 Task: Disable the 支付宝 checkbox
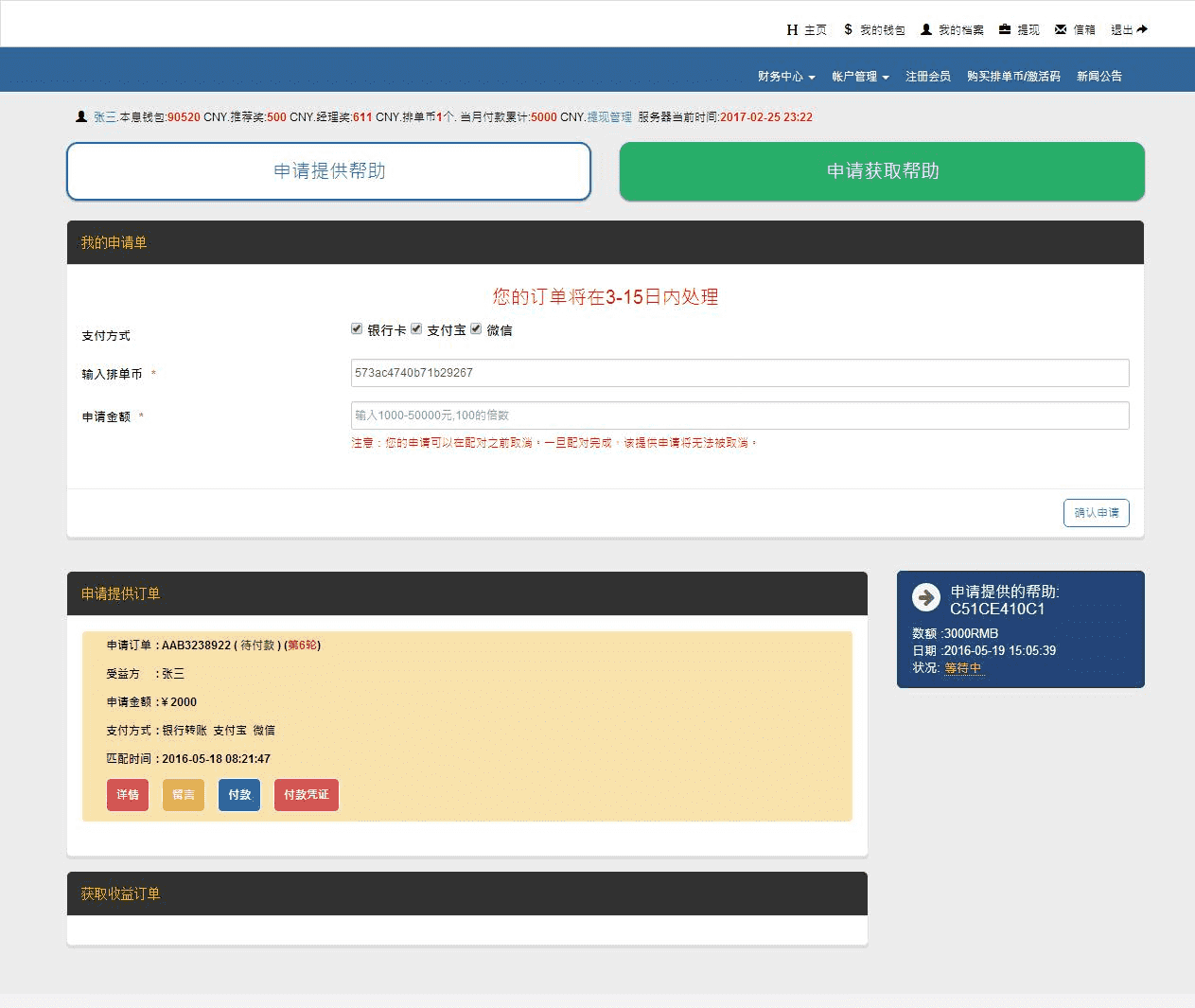point(416,328)
